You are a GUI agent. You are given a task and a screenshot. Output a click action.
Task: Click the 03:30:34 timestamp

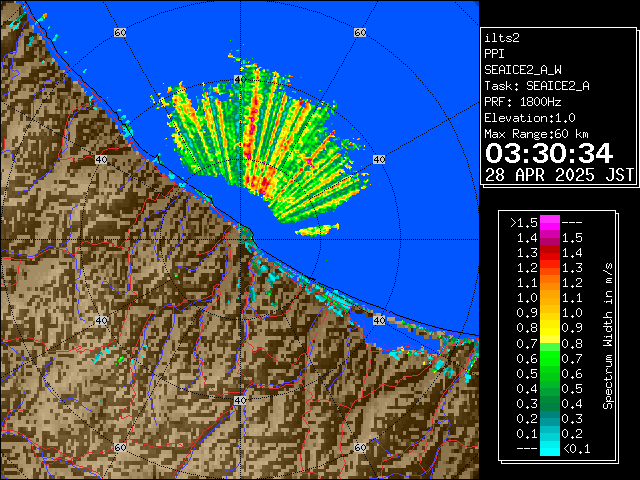point(549,153)
